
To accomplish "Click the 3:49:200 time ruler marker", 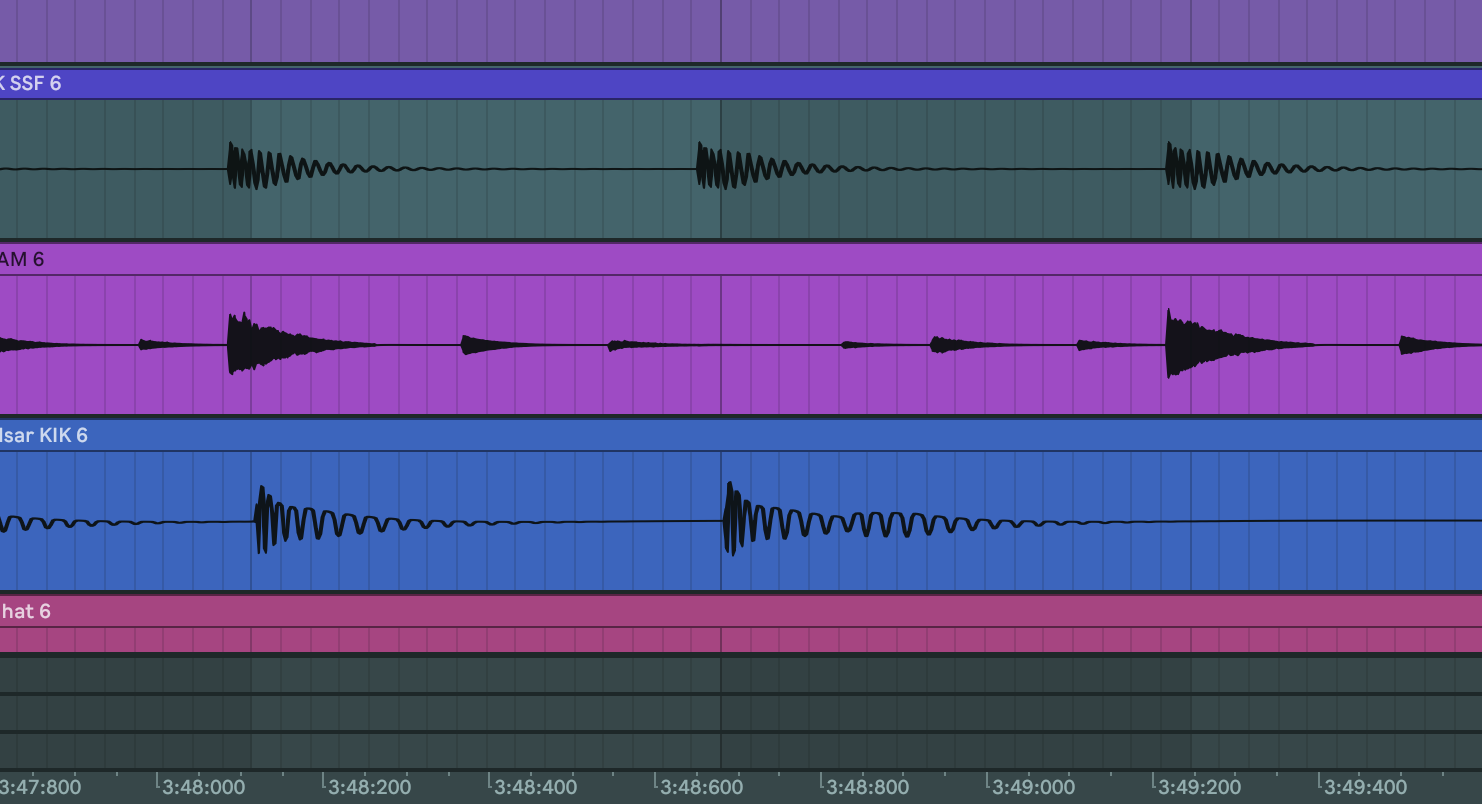I will [1199, 787].
